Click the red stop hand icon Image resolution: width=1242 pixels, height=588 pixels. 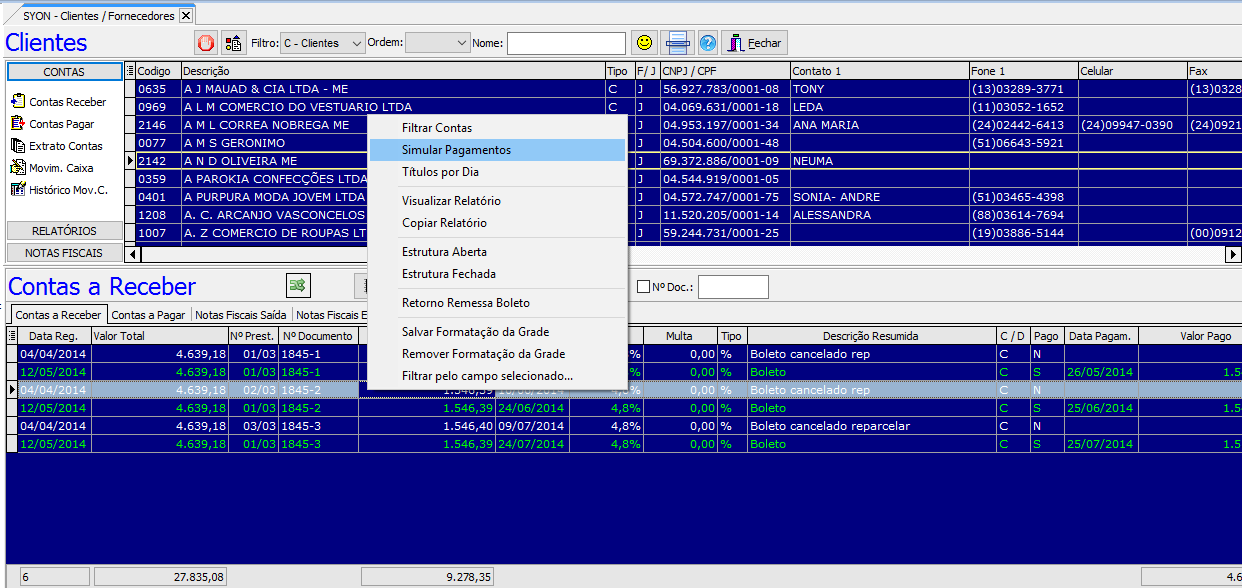pos(206,43)
